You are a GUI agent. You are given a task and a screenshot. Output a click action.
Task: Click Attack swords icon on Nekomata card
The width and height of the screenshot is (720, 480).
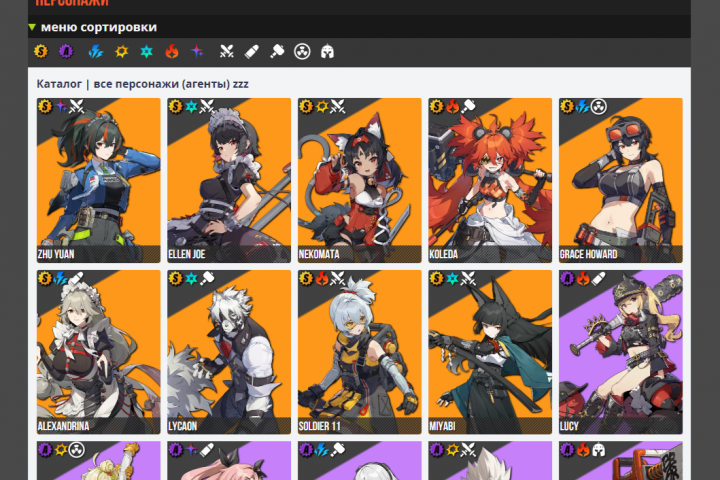point(338,107)
